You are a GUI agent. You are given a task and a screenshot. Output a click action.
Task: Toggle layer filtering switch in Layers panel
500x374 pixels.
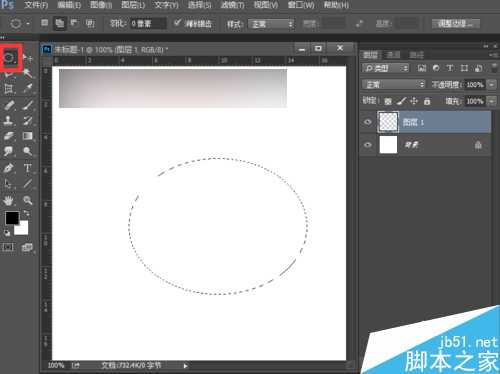(x=494, y=68)
